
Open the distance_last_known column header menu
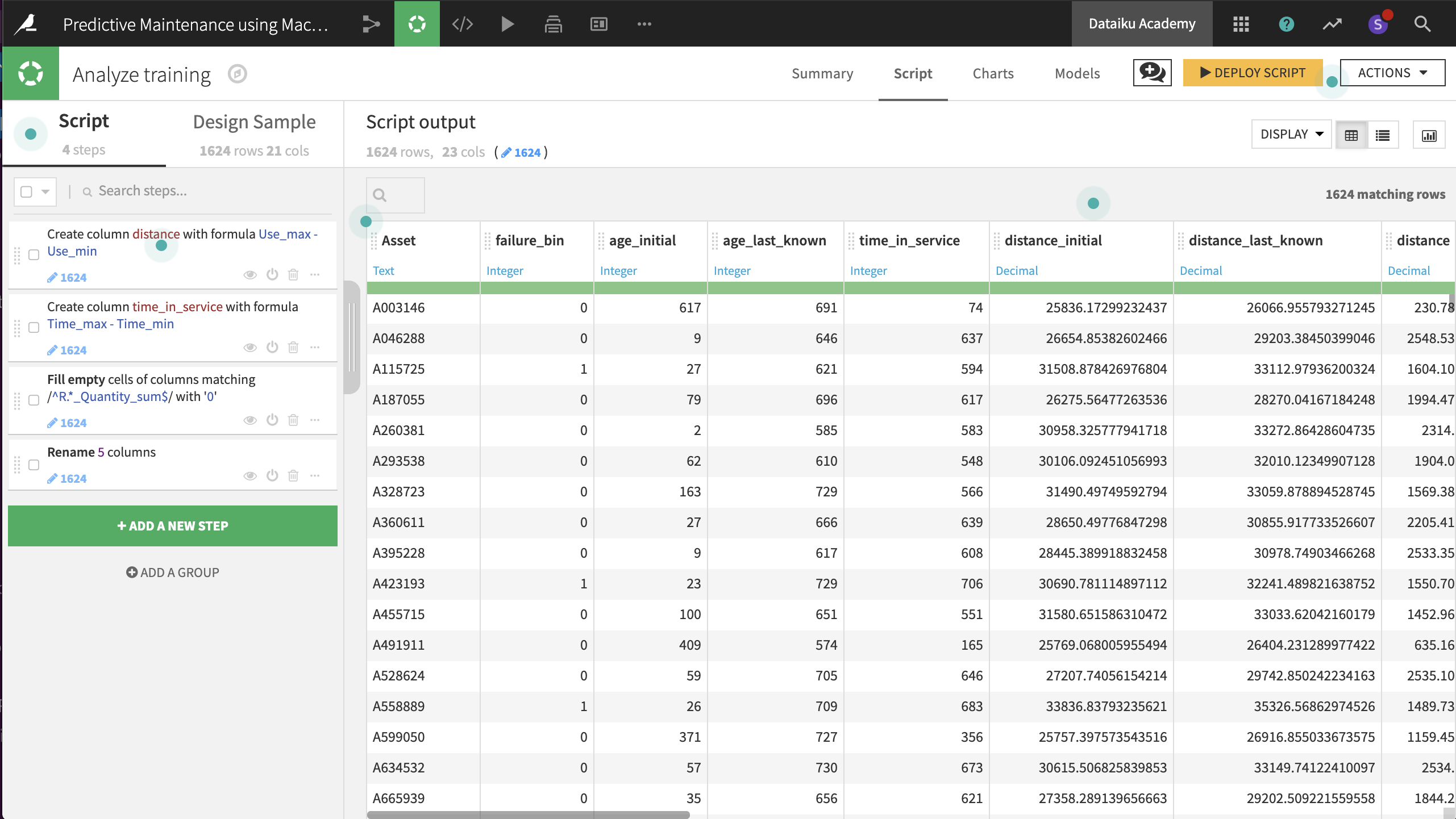[1255, 241]
